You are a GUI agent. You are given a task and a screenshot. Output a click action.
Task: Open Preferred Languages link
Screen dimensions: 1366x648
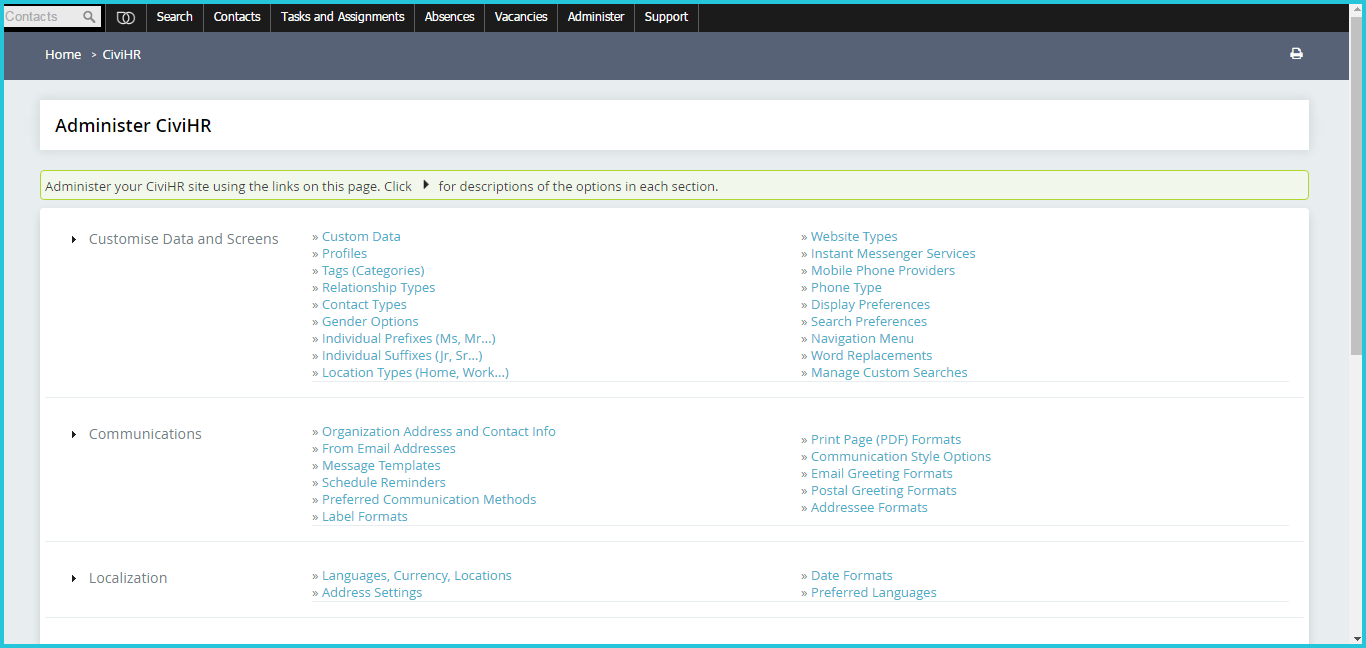[x=874, y=593]
